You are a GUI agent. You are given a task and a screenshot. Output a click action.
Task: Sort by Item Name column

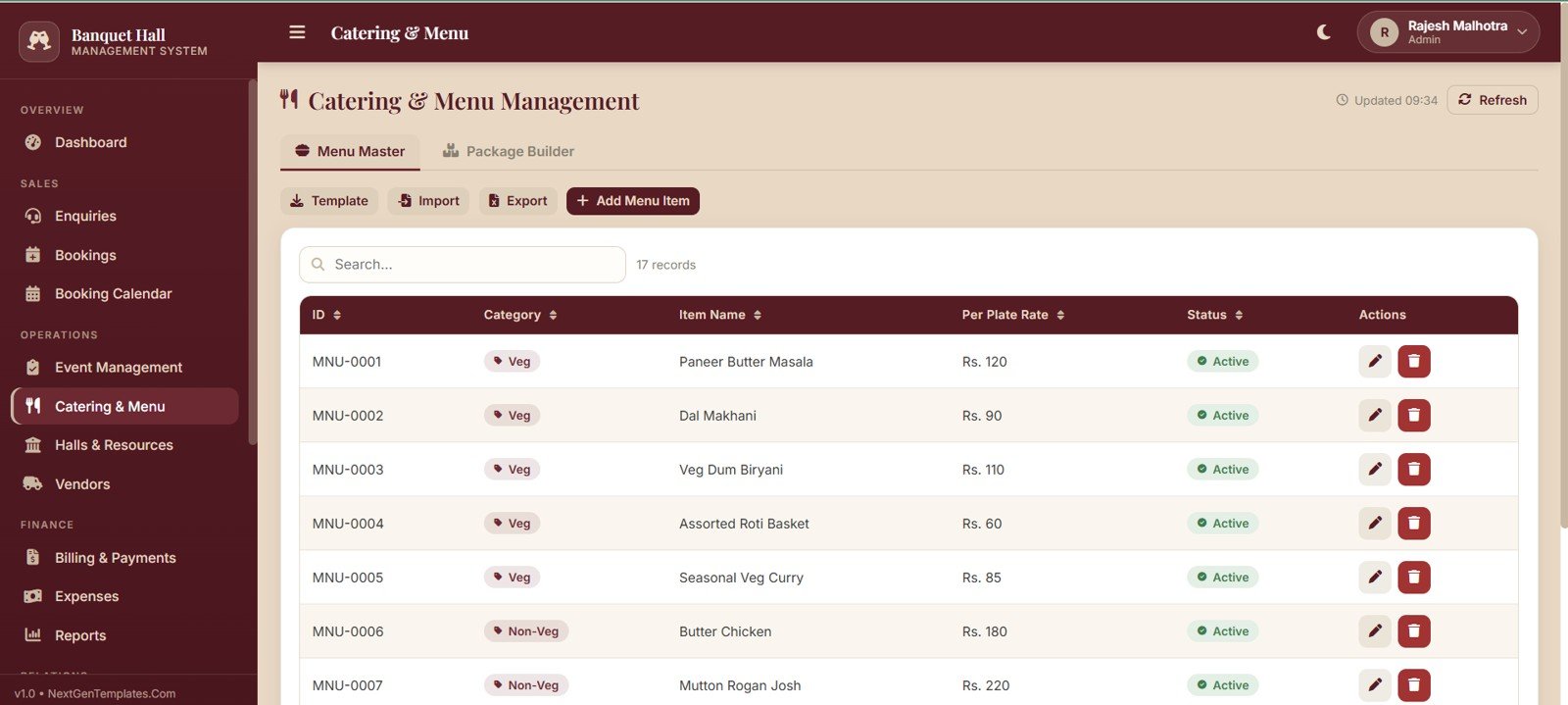tap(720, 315)
